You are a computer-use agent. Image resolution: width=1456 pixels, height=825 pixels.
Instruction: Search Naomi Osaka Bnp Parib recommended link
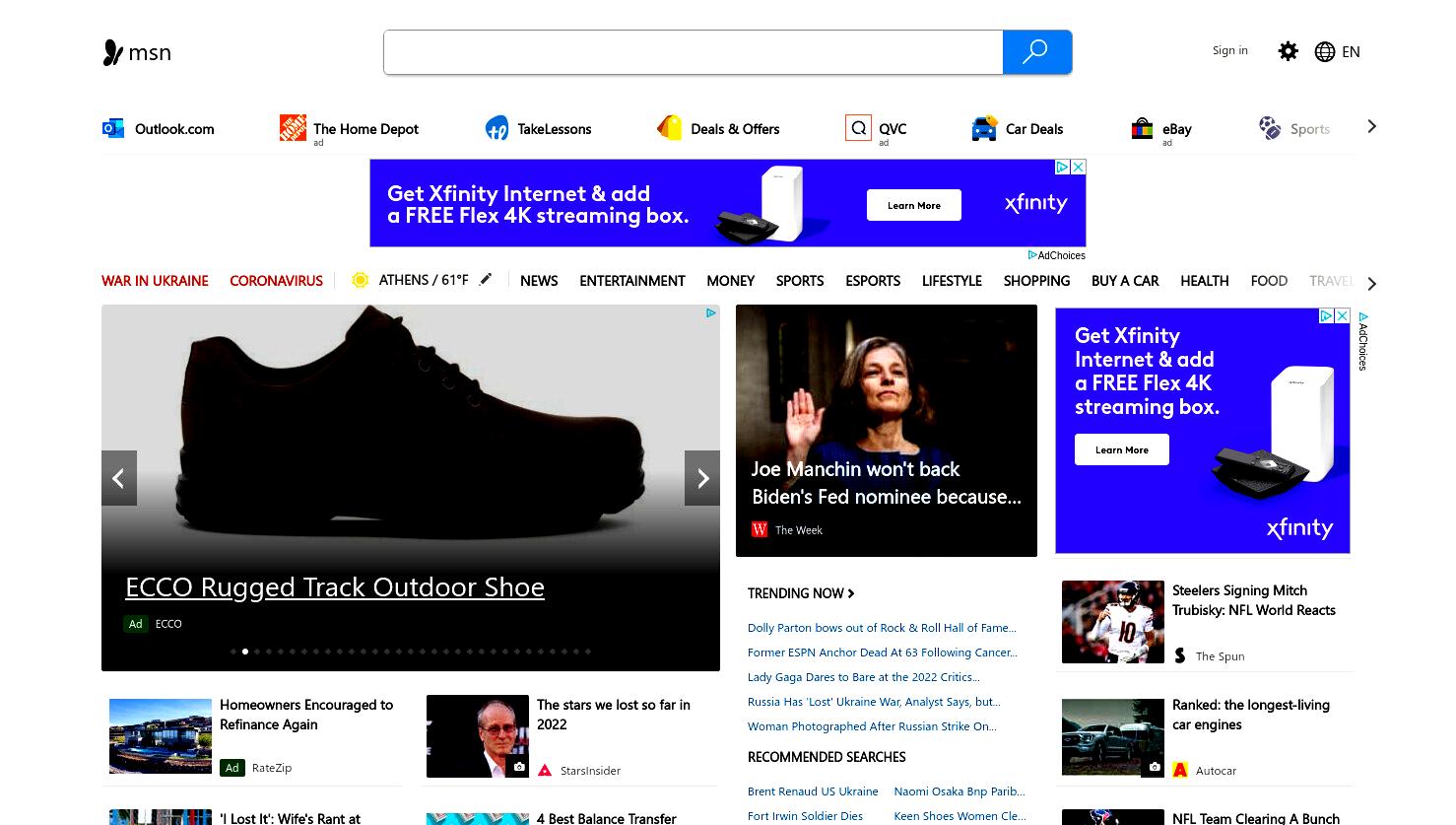pos(960,791)
